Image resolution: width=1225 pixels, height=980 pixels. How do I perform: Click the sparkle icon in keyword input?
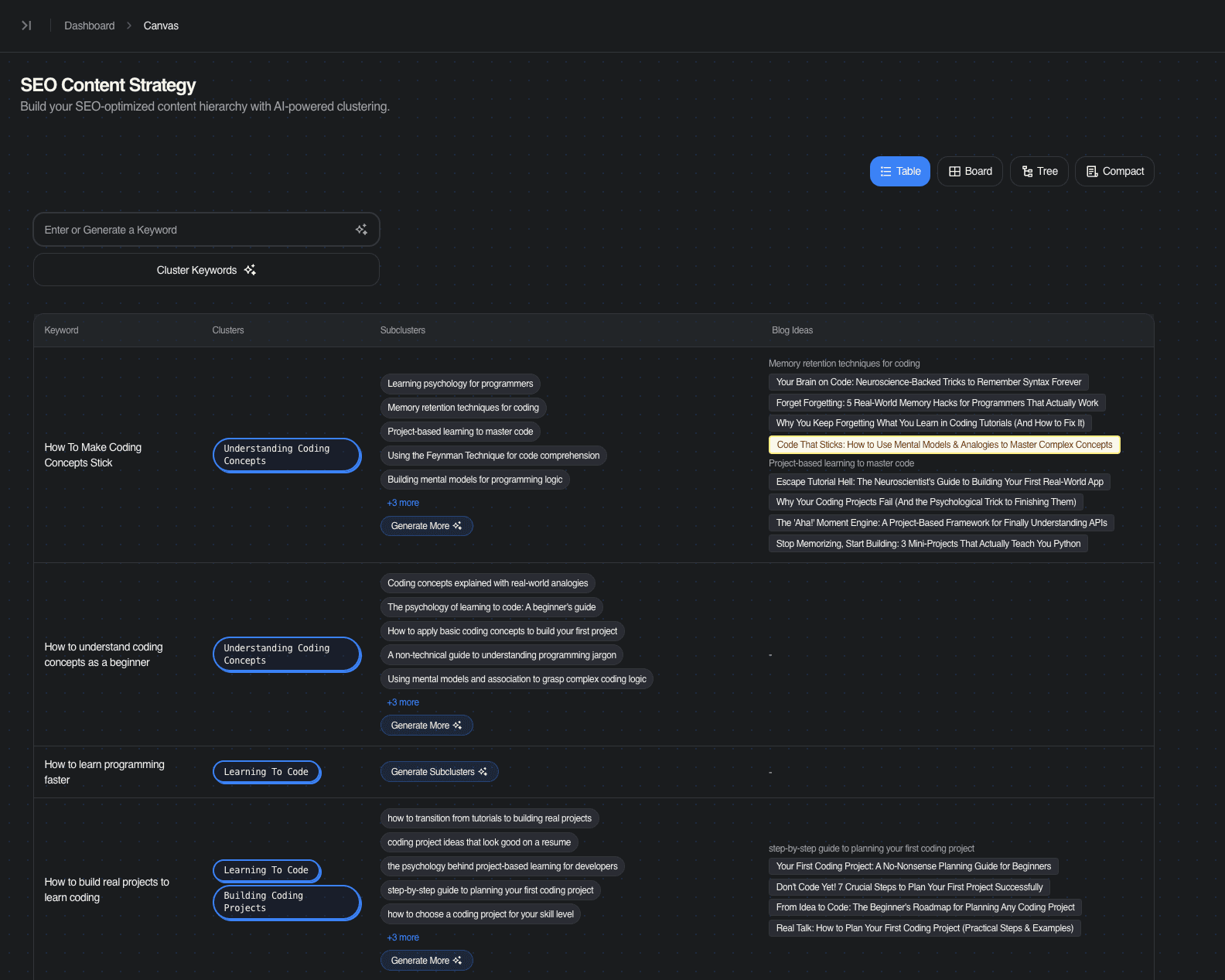click(361, 230)
